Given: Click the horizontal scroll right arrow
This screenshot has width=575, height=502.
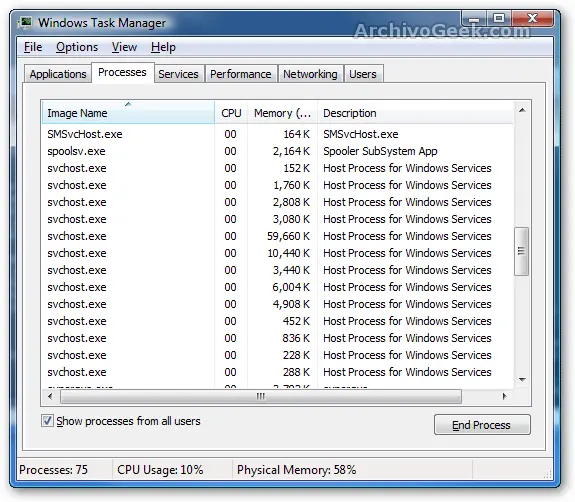Looking at the screenshot, I should (x=505, y=396).
